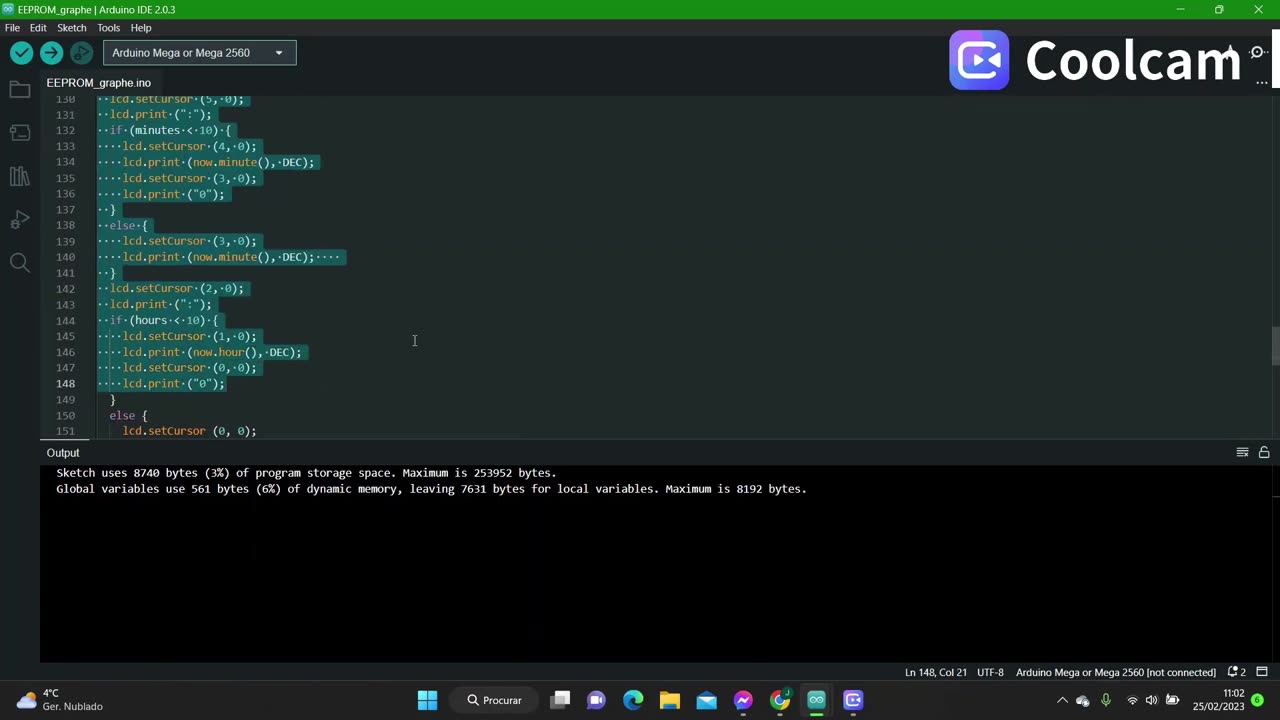Select the EEPROM_graphe.ino editor tab

(x=98, y=83)
